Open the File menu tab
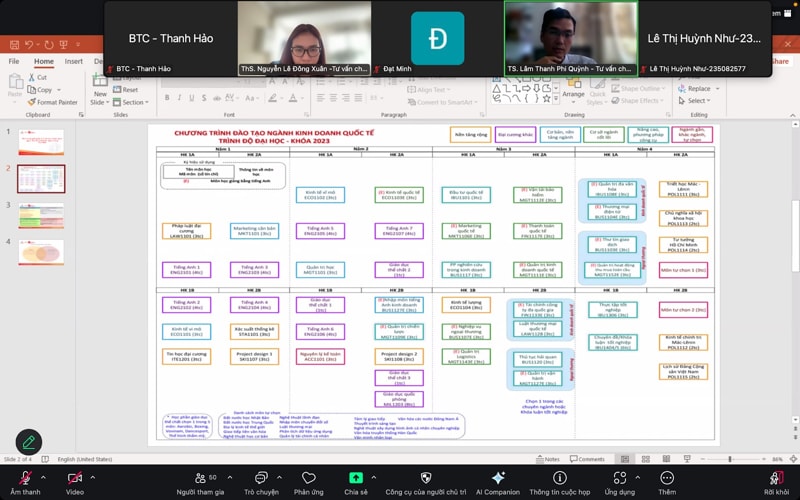 tap(14, 61)
